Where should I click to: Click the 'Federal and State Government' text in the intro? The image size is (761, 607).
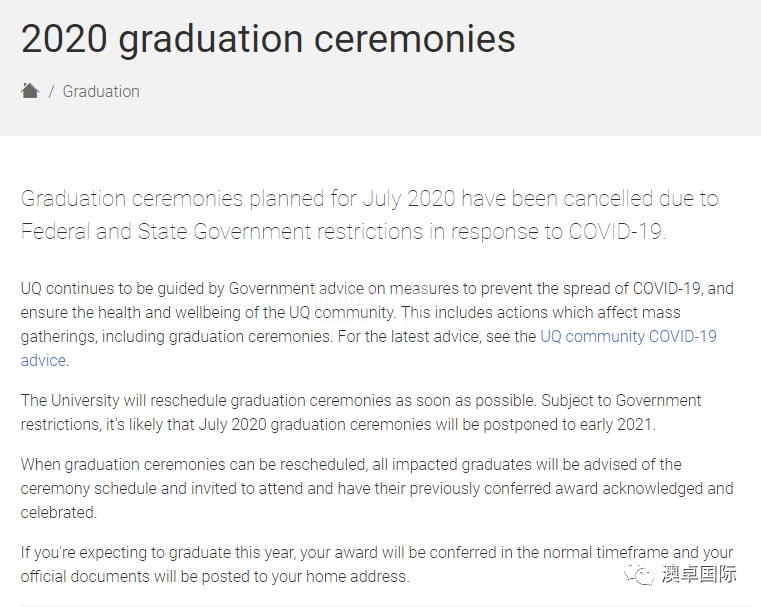tap(166, 231)
